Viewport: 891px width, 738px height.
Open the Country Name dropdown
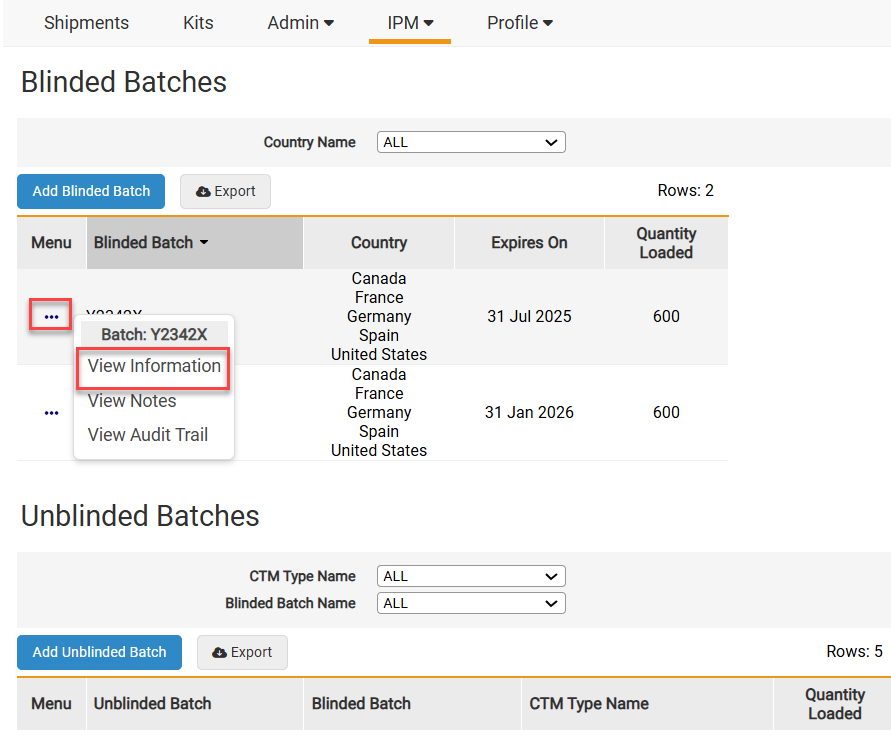coord(471,142)
